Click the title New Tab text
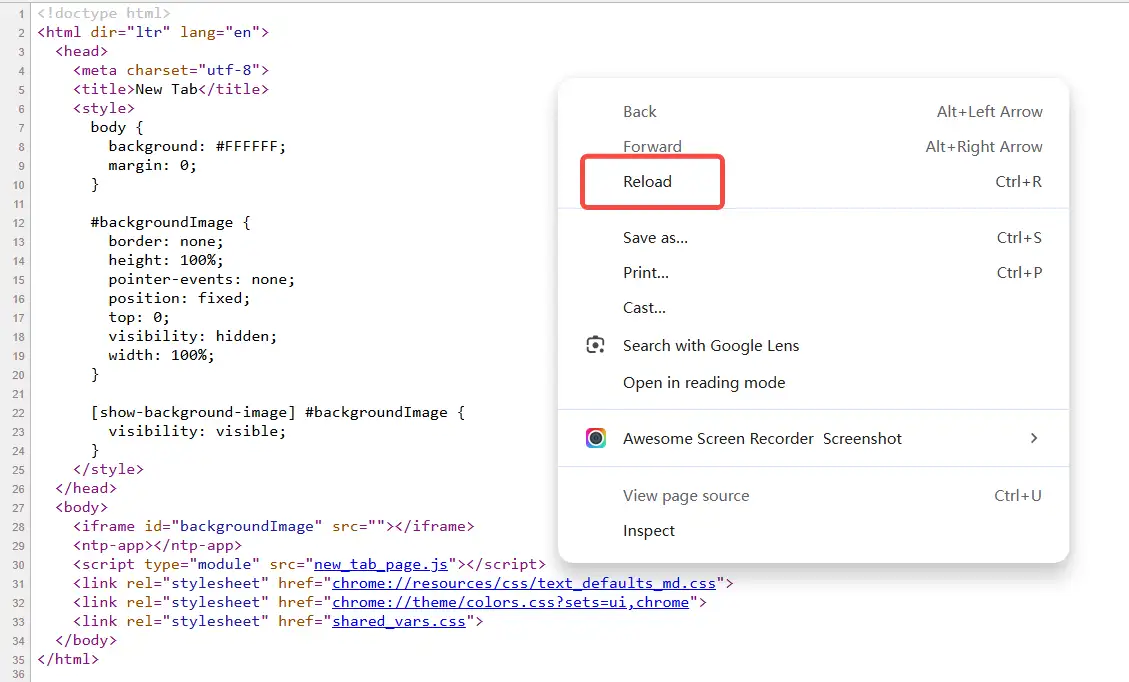The width and height of the screenshot is (1129, 682). pos(166,89)
